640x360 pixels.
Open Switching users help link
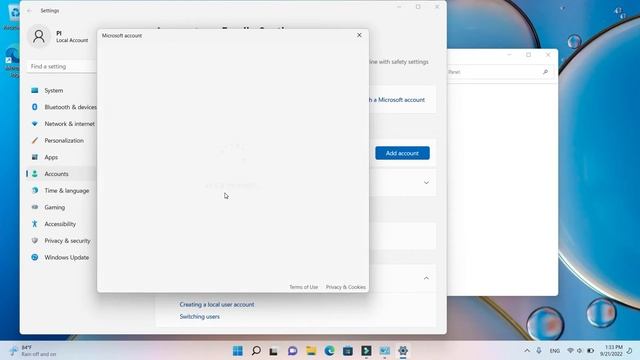[200, 317]
